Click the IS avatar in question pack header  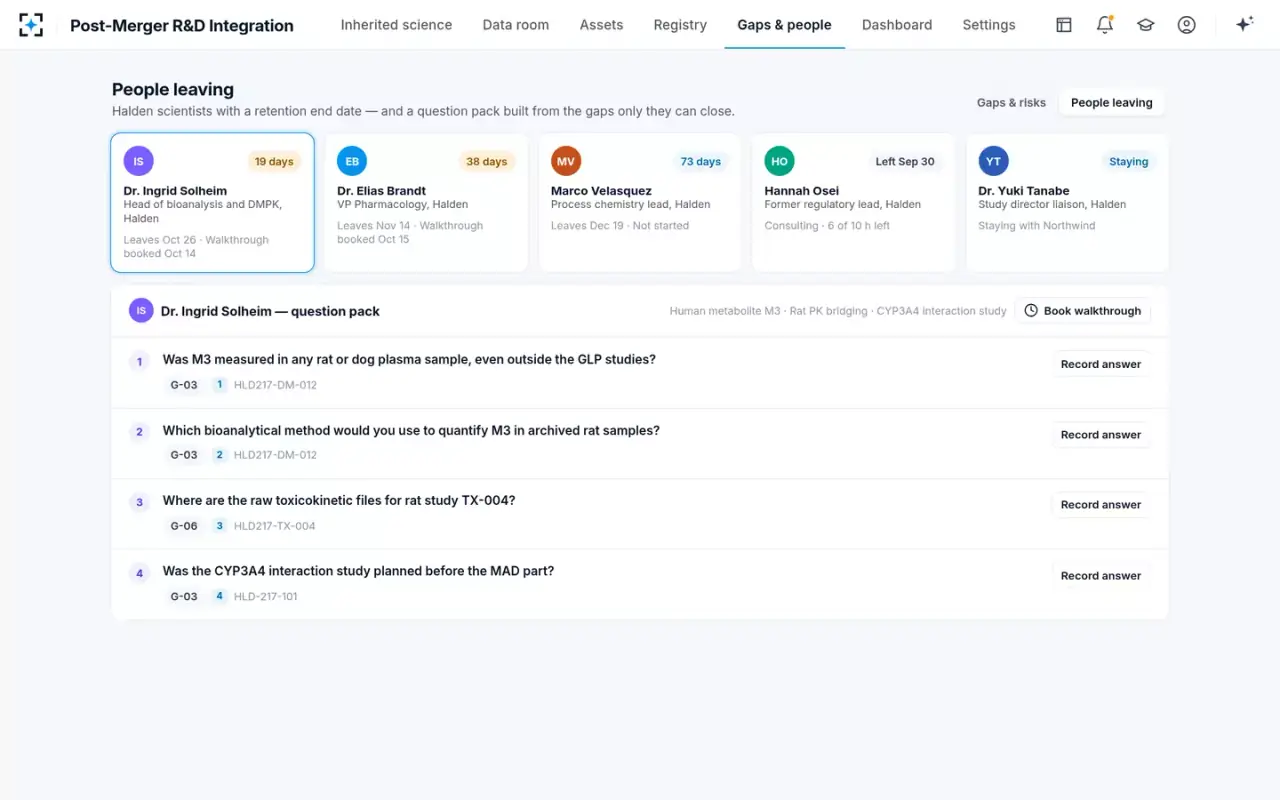pyautogui.click(x=141, y=311)
